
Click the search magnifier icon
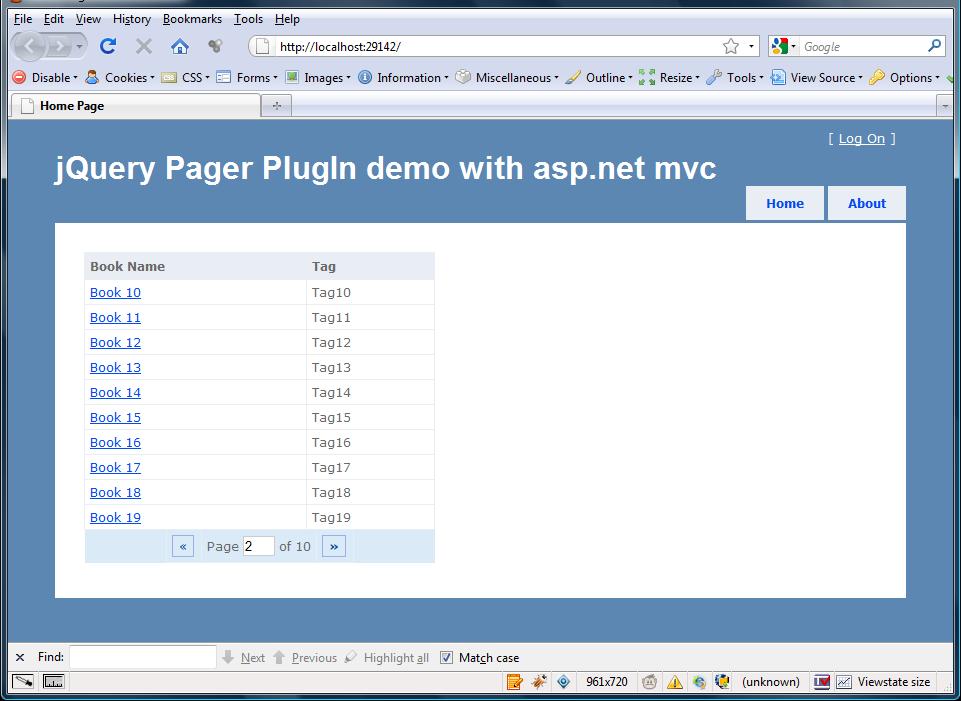coord(934,46)
